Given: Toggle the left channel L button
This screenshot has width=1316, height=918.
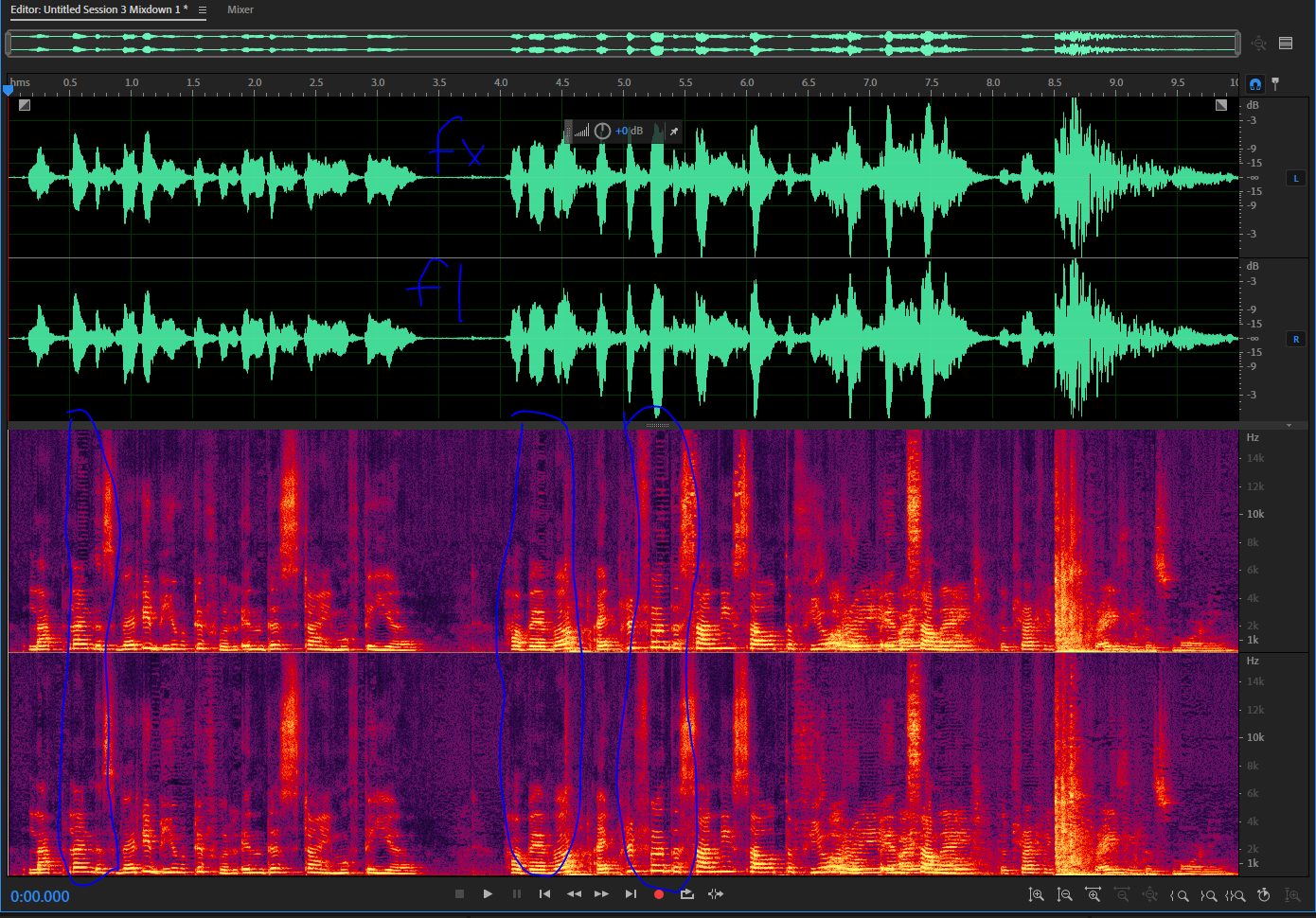Looking at the screenshot, I should click(x=1296, y=178).
